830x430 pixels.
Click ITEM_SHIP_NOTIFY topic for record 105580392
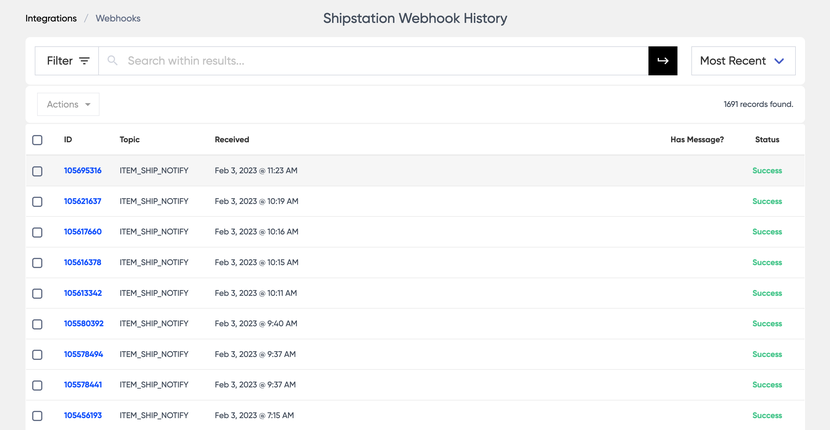tap(154, 324)
